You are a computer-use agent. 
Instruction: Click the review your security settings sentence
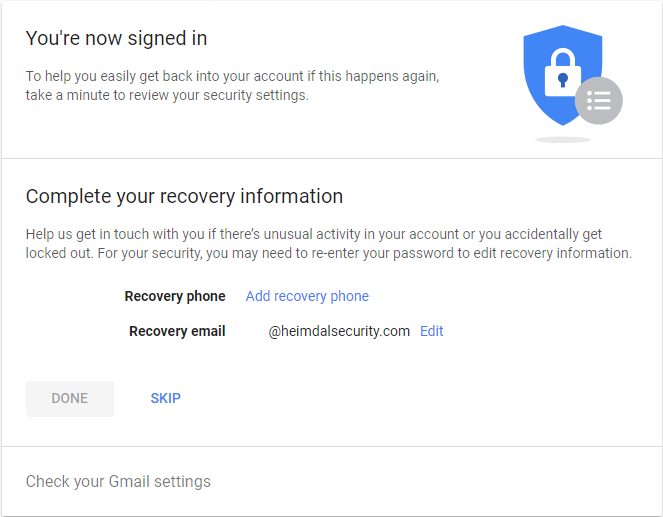click(x=233, y=85)
